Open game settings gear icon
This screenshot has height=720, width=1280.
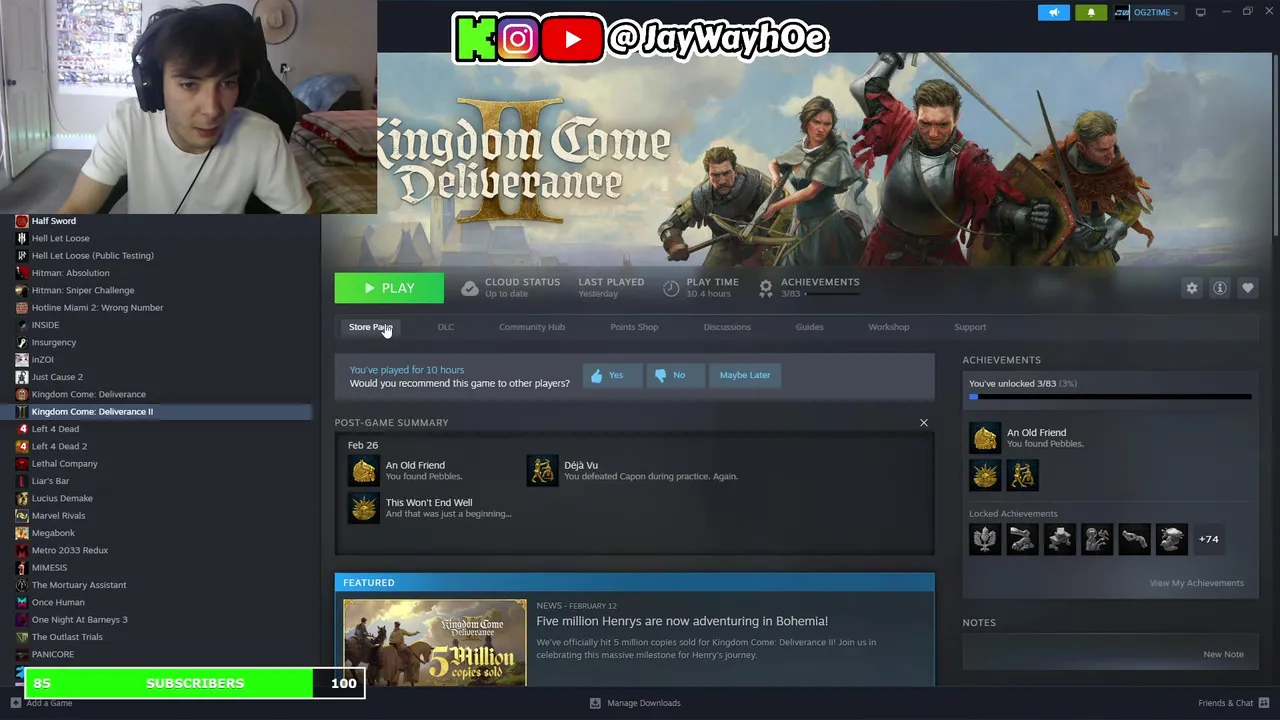coord(1192,288)
